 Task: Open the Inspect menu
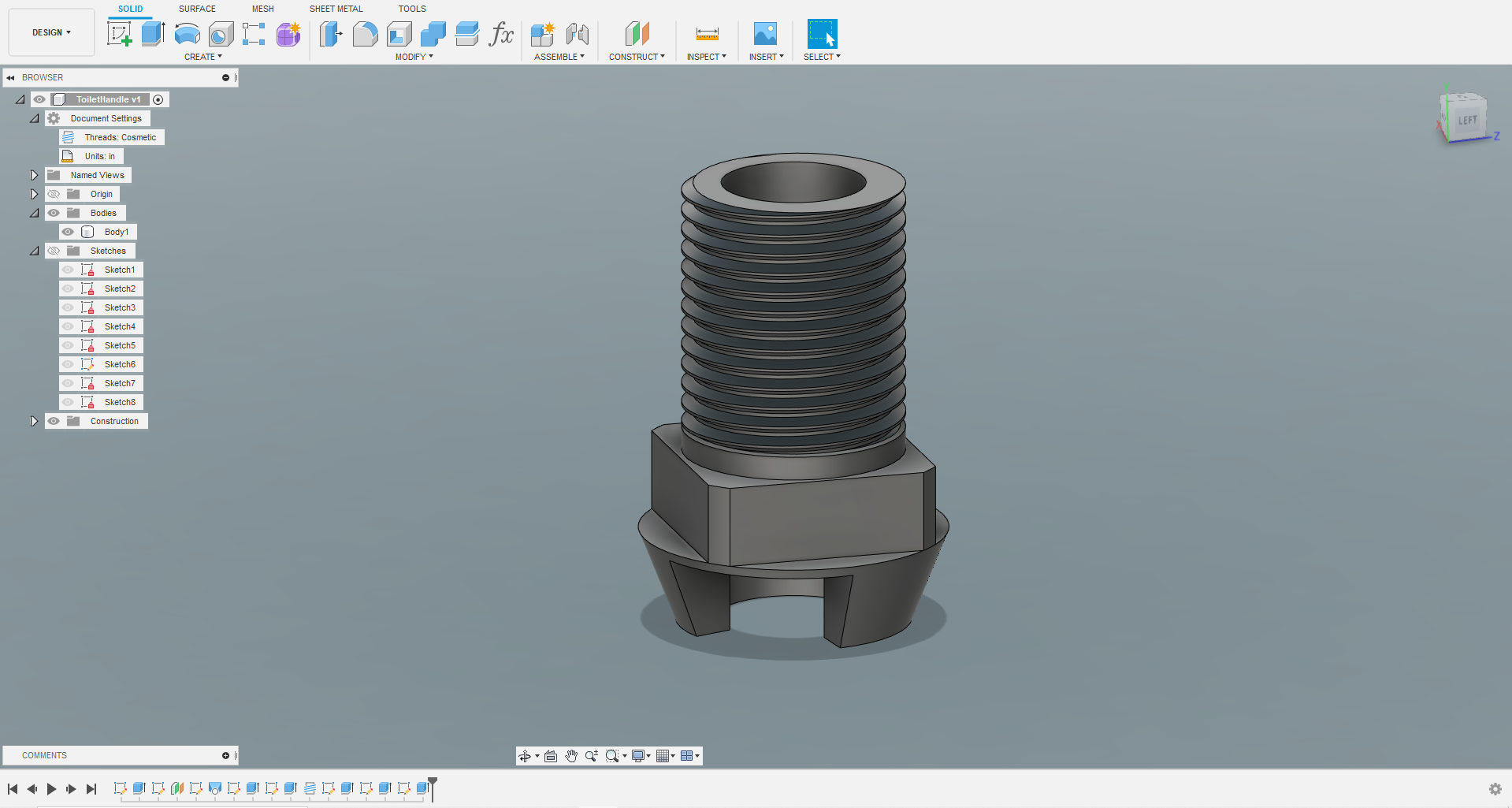[x=707, y=57]
